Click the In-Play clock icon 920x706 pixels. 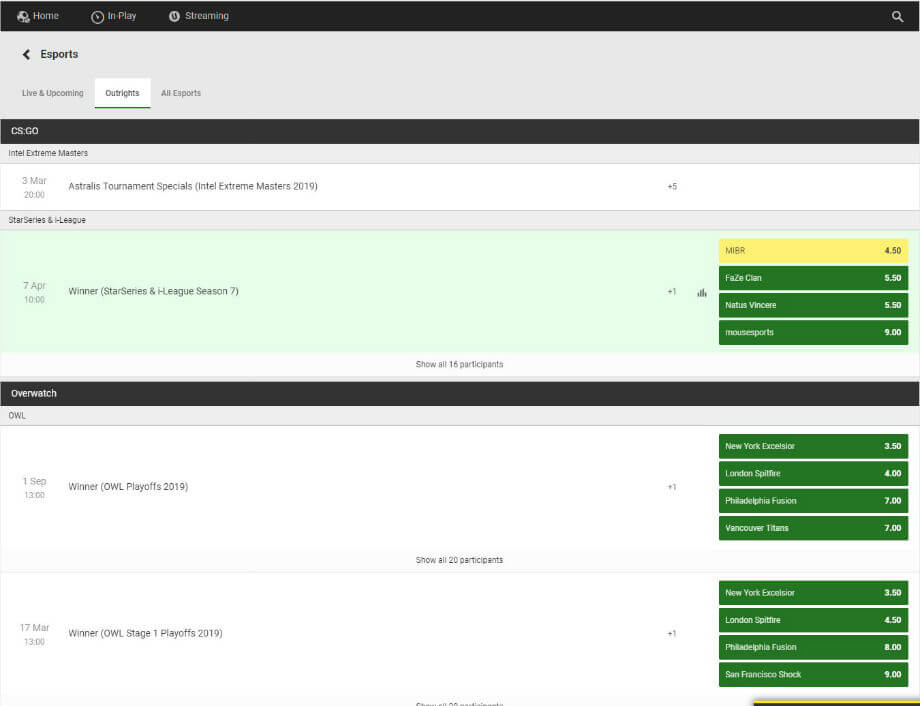(97, 17)
